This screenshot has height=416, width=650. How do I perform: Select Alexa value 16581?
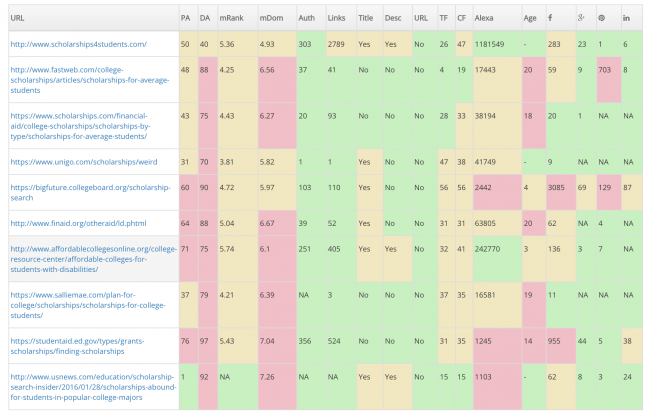485,295
